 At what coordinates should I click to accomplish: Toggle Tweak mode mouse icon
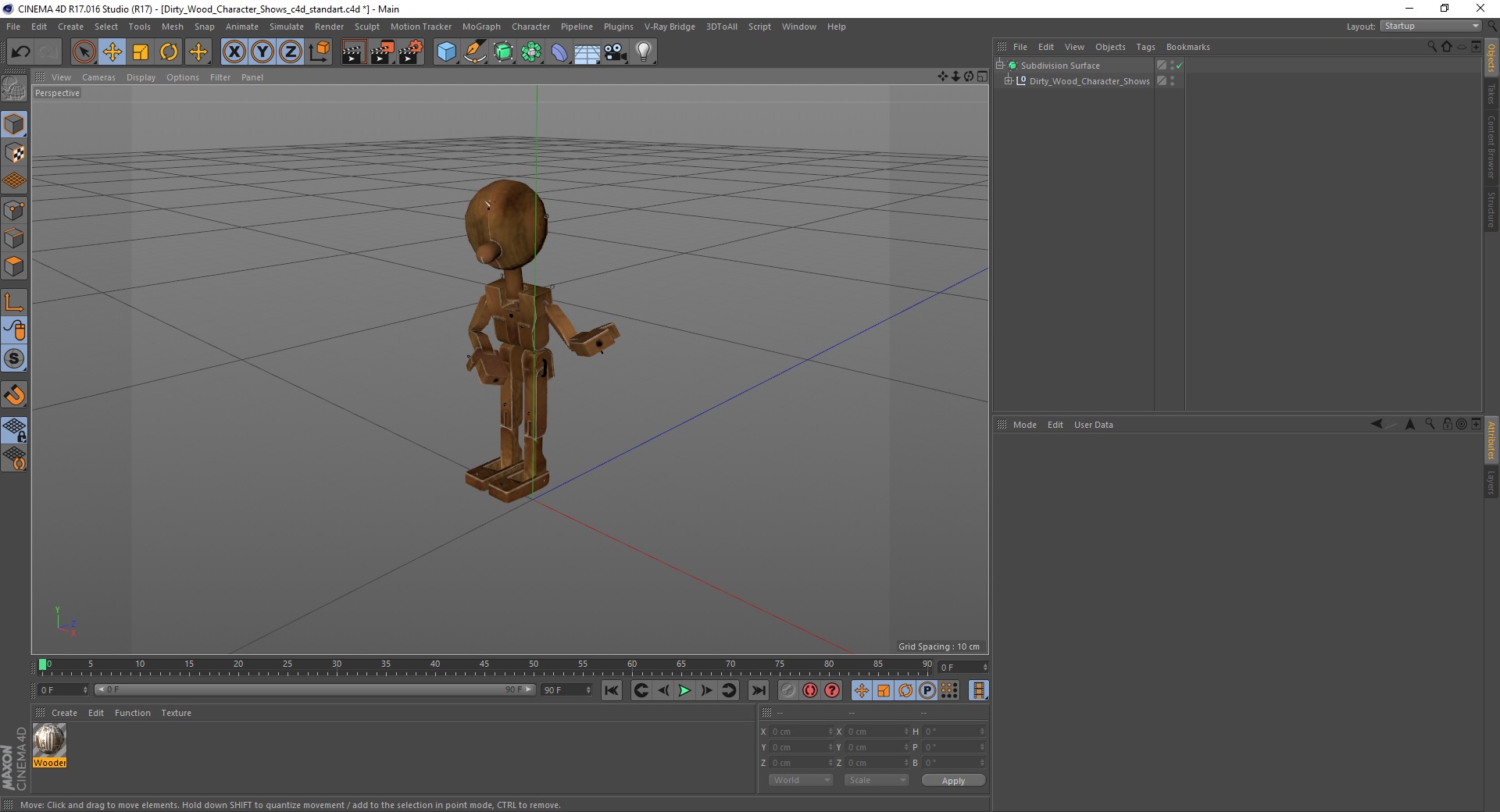pyautogui.click(x=14, y=330)
